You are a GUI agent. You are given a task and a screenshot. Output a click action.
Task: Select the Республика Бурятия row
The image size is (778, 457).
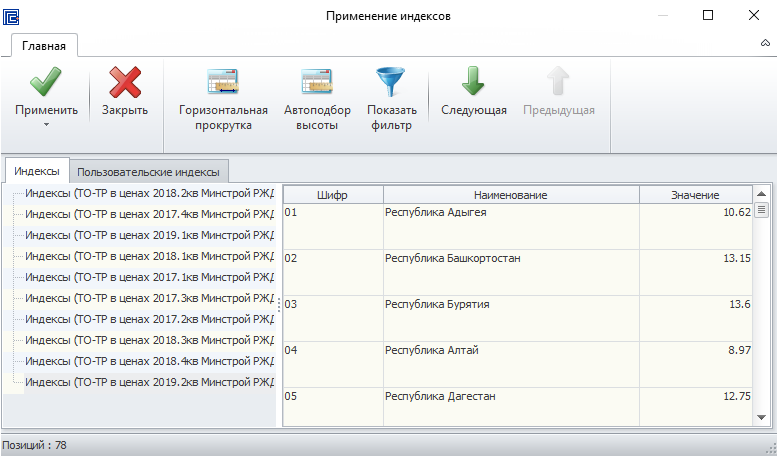click(518, 318)
